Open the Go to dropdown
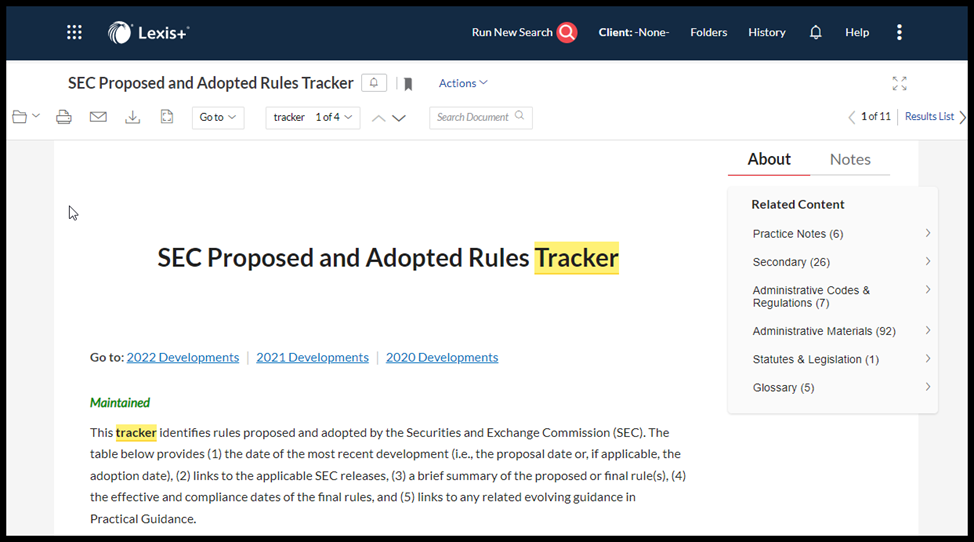974x542 pixels. 218,117
